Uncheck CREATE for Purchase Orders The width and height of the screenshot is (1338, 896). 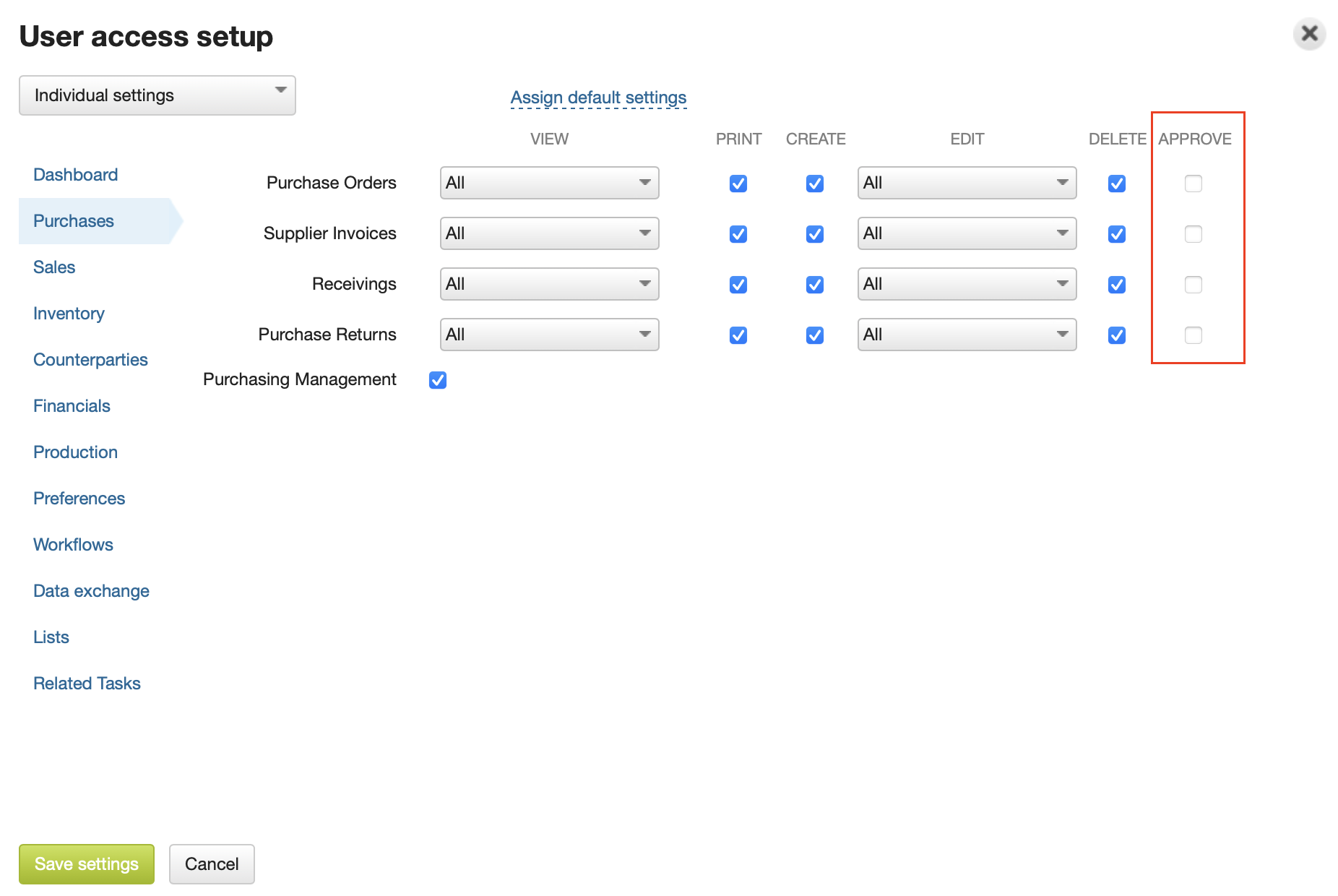[x=815, y=184]
